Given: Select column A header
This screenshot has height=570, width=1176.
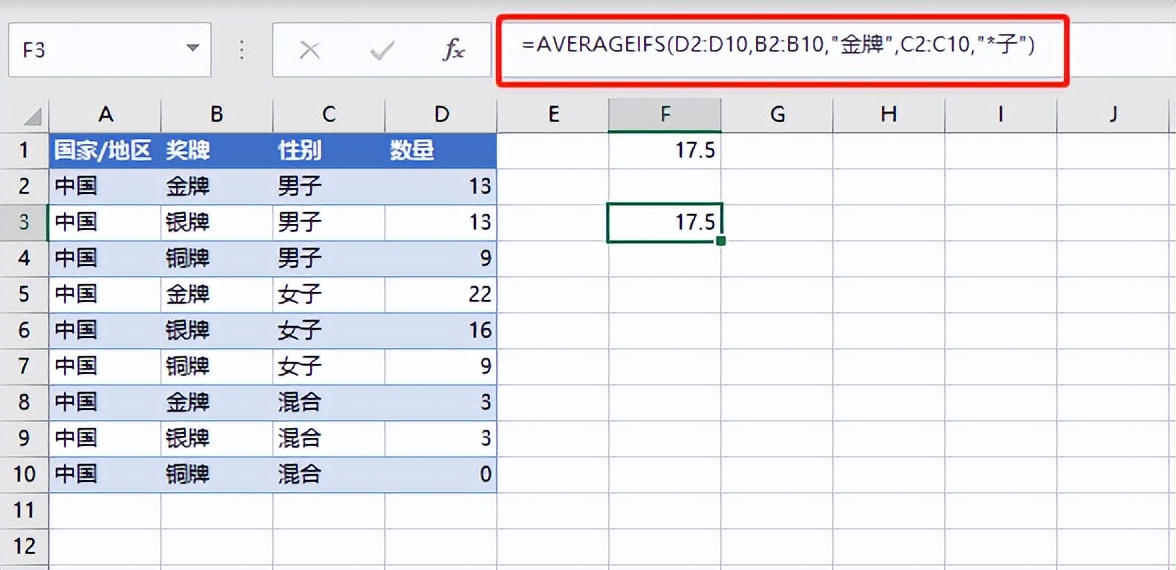Looking at the screenshot, I should pos(105,115).
